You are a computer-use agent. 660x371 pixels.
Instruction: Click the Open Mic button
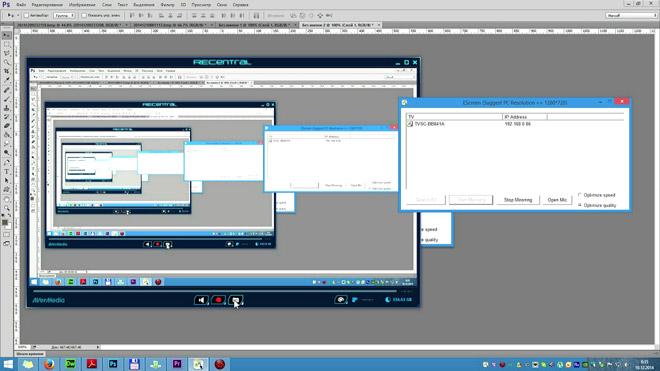(557, 200)
